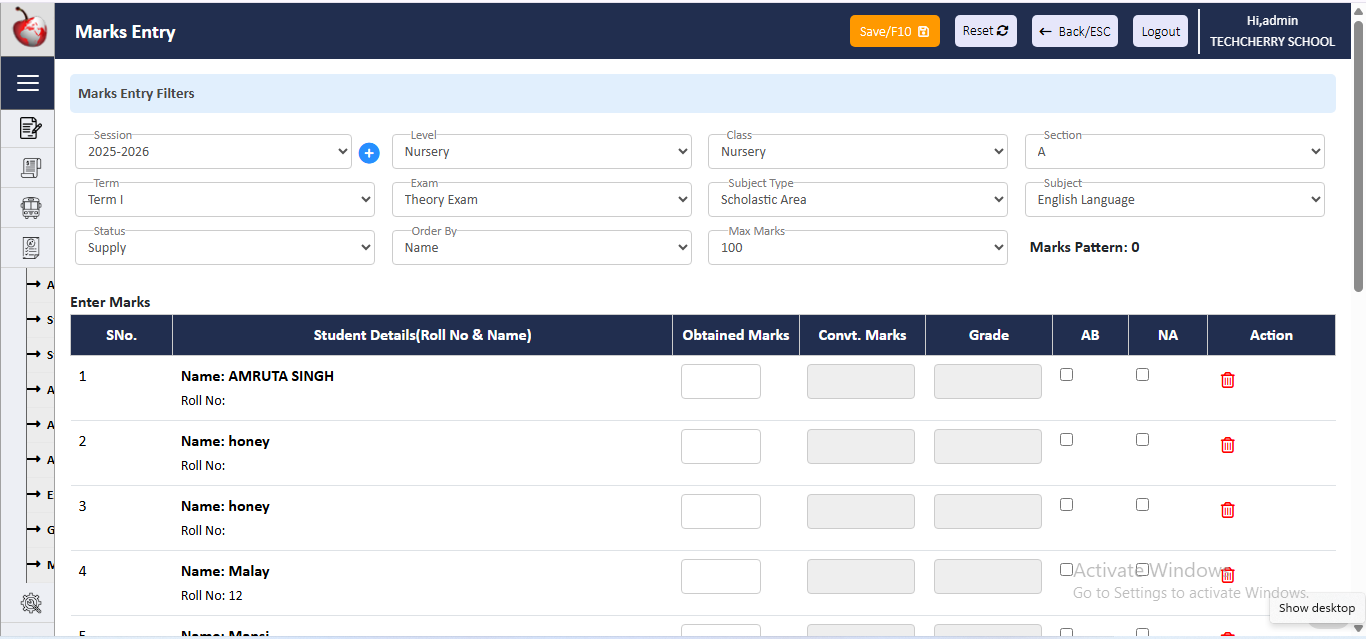Screen dimensions: 1366x639
Task: Open the settings gear icon in the sidebar
Action: (x=30, y=603)
